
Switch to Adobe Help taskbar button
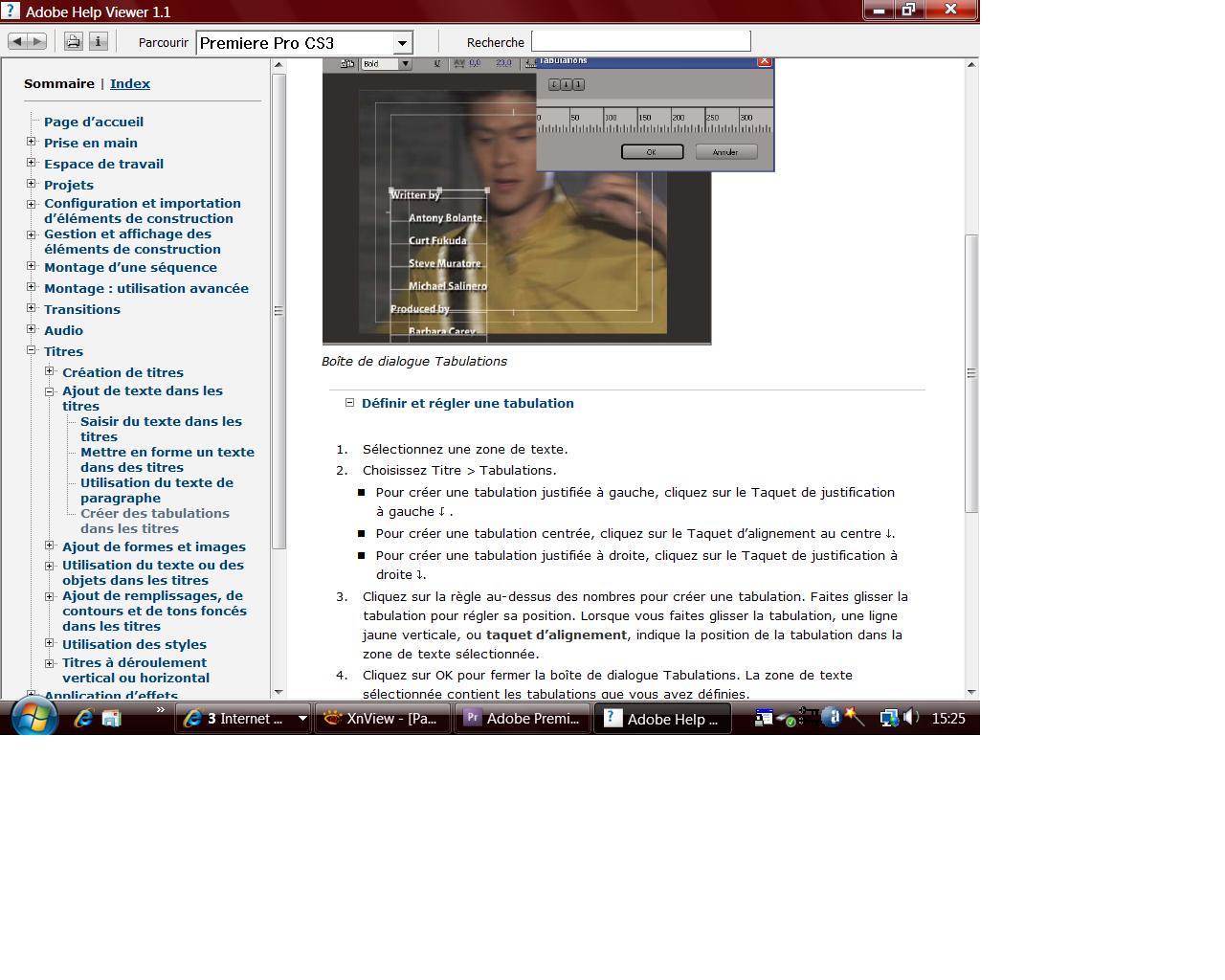click(x=662, y=719)
